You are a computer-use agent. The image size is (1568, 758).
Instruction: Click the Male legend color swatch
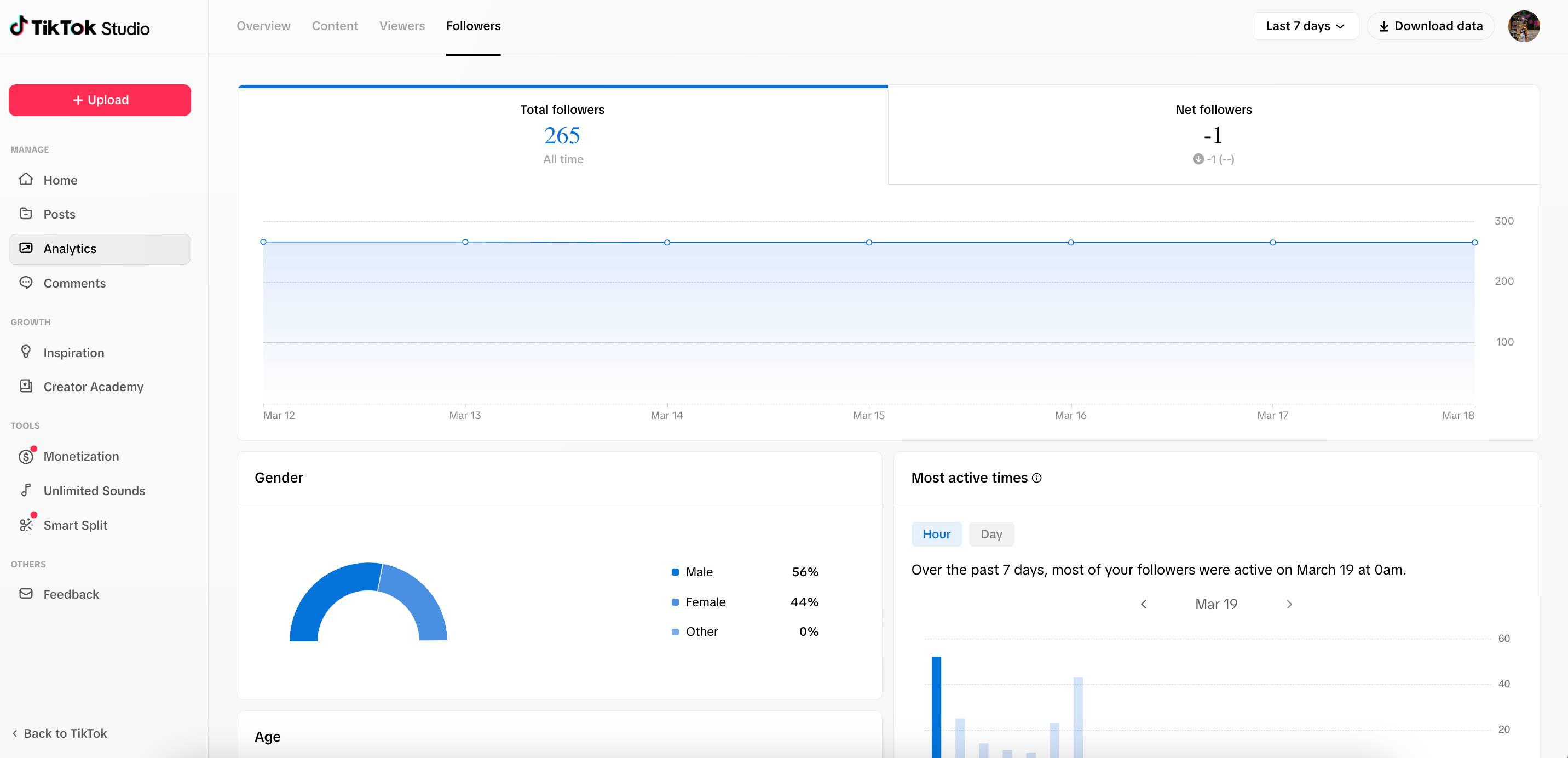(x=675, y=572)
